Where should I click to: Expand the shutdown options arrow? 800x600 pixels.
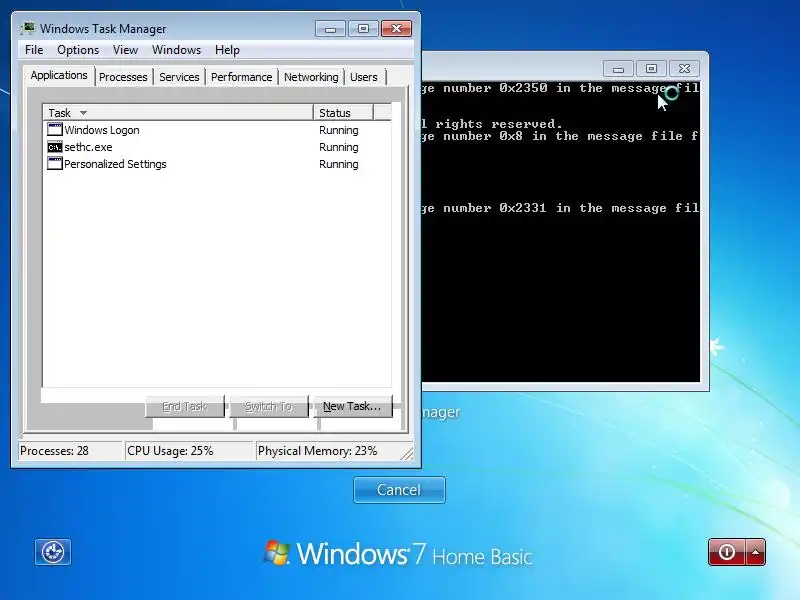[756, 552]
